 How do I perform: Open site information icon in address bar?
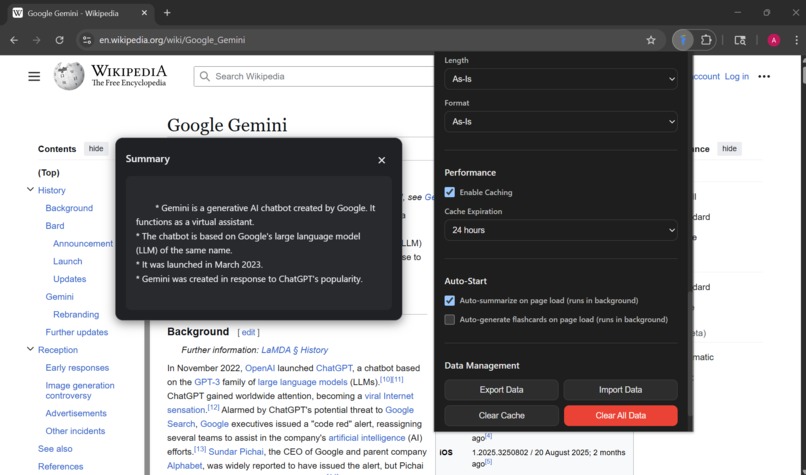click(x=87, y=40)
